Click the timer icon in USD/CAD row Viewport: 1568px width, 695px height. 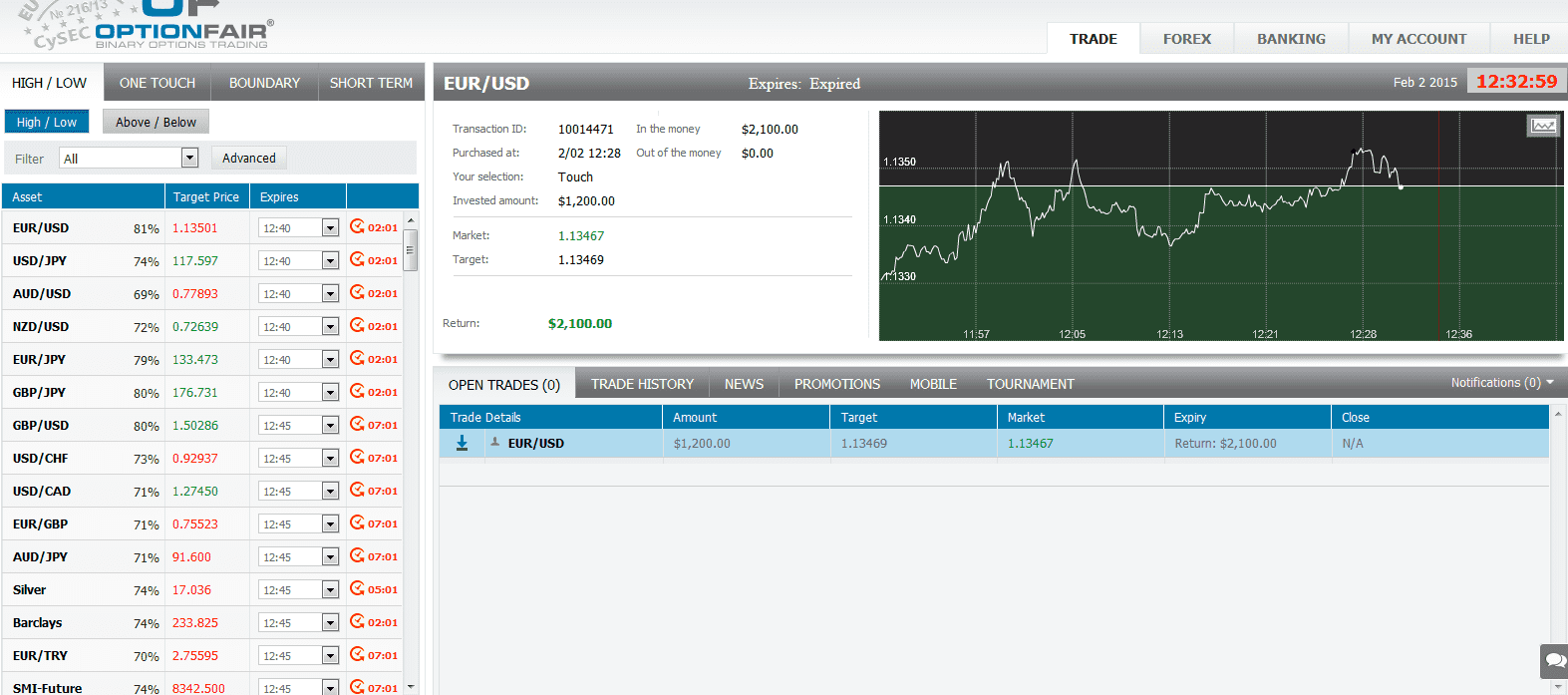click(357, 490)
